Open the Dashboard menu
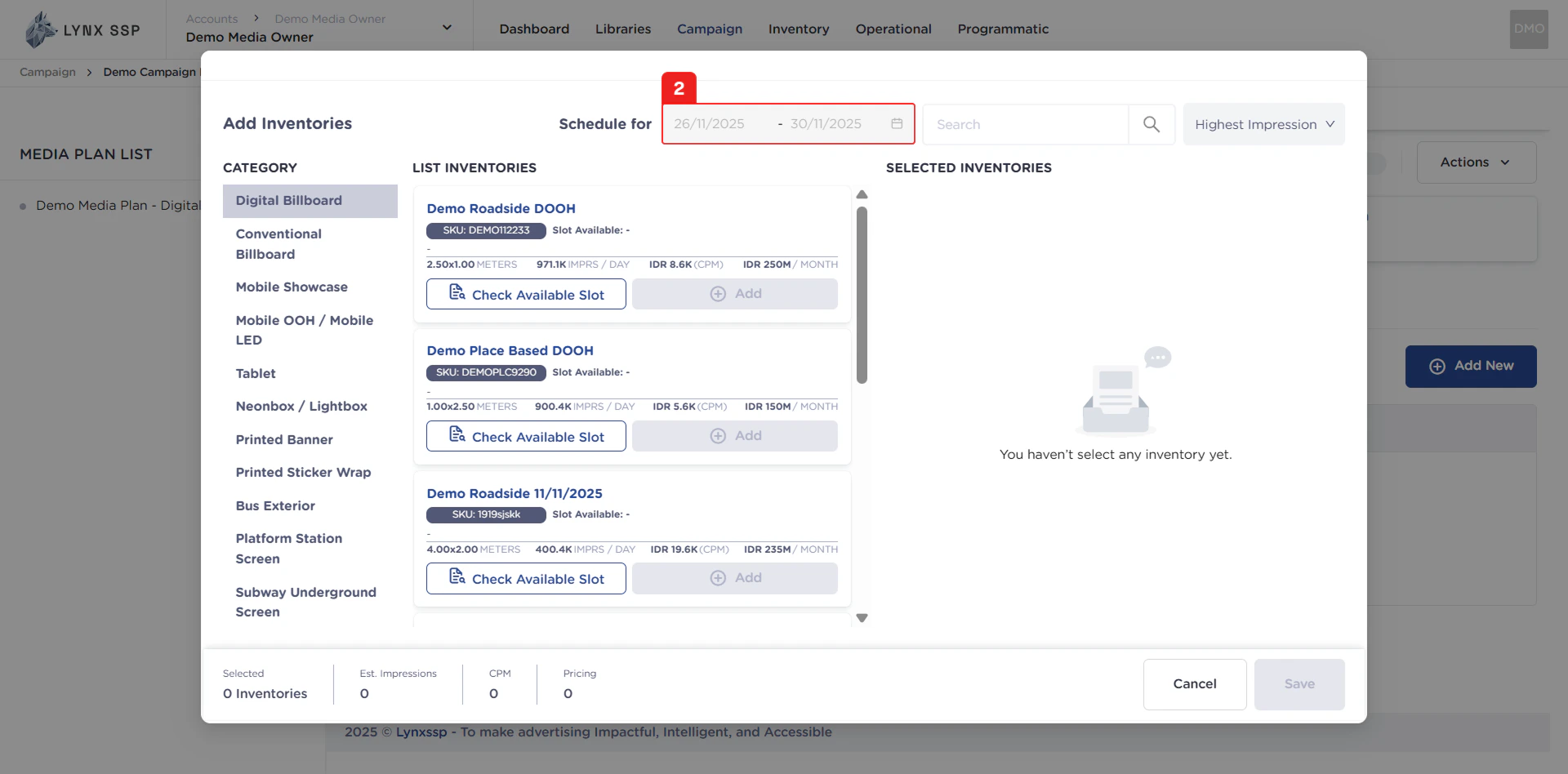The height and width of the screenshot is (774, 1568). click(534, 29)
